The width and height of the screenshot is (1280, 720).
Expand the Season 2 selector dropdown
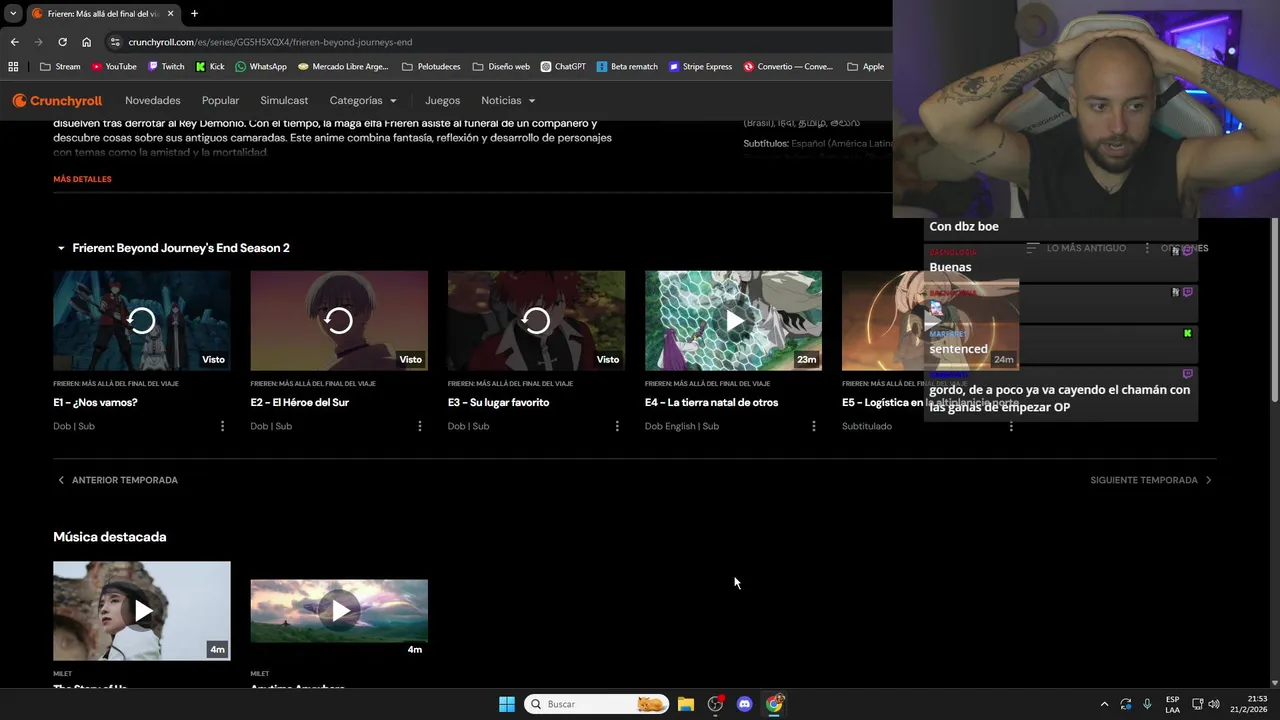click(173, 248)
